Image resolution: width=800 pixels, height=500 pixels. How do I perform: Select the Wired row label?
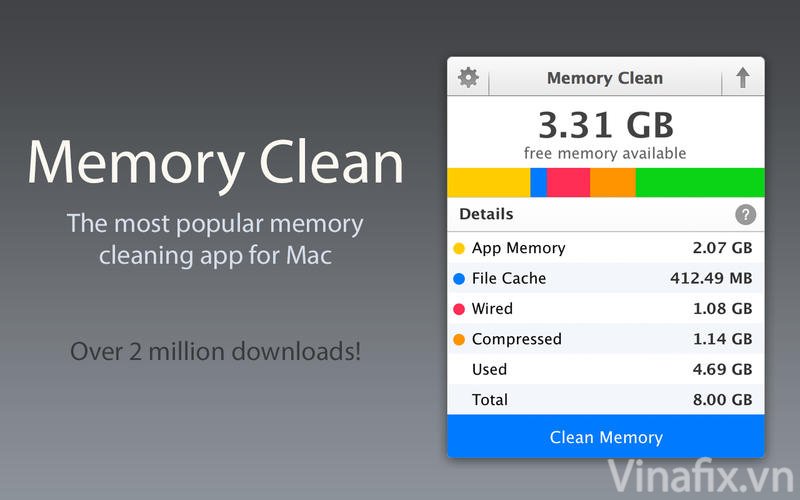click(x=492, y=309)
